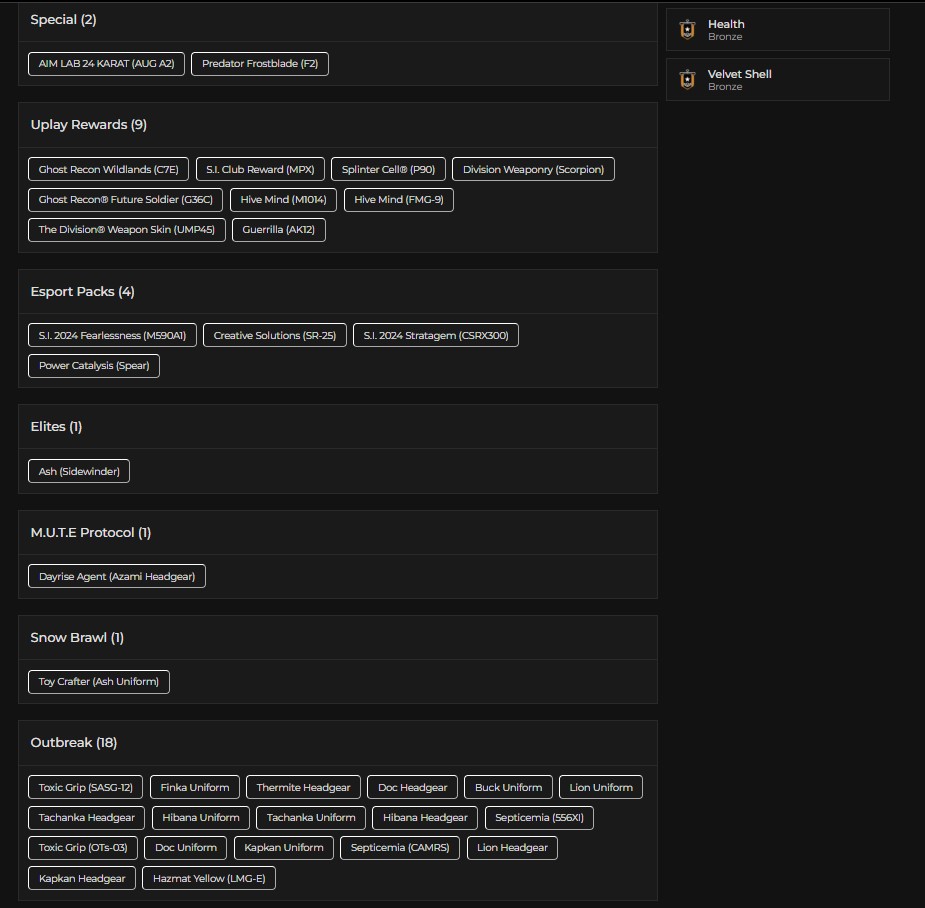This screenshot has height=908, width=925.
Task: Select the Ash (Sidewinder) elite skin
Action: (79, 471)
